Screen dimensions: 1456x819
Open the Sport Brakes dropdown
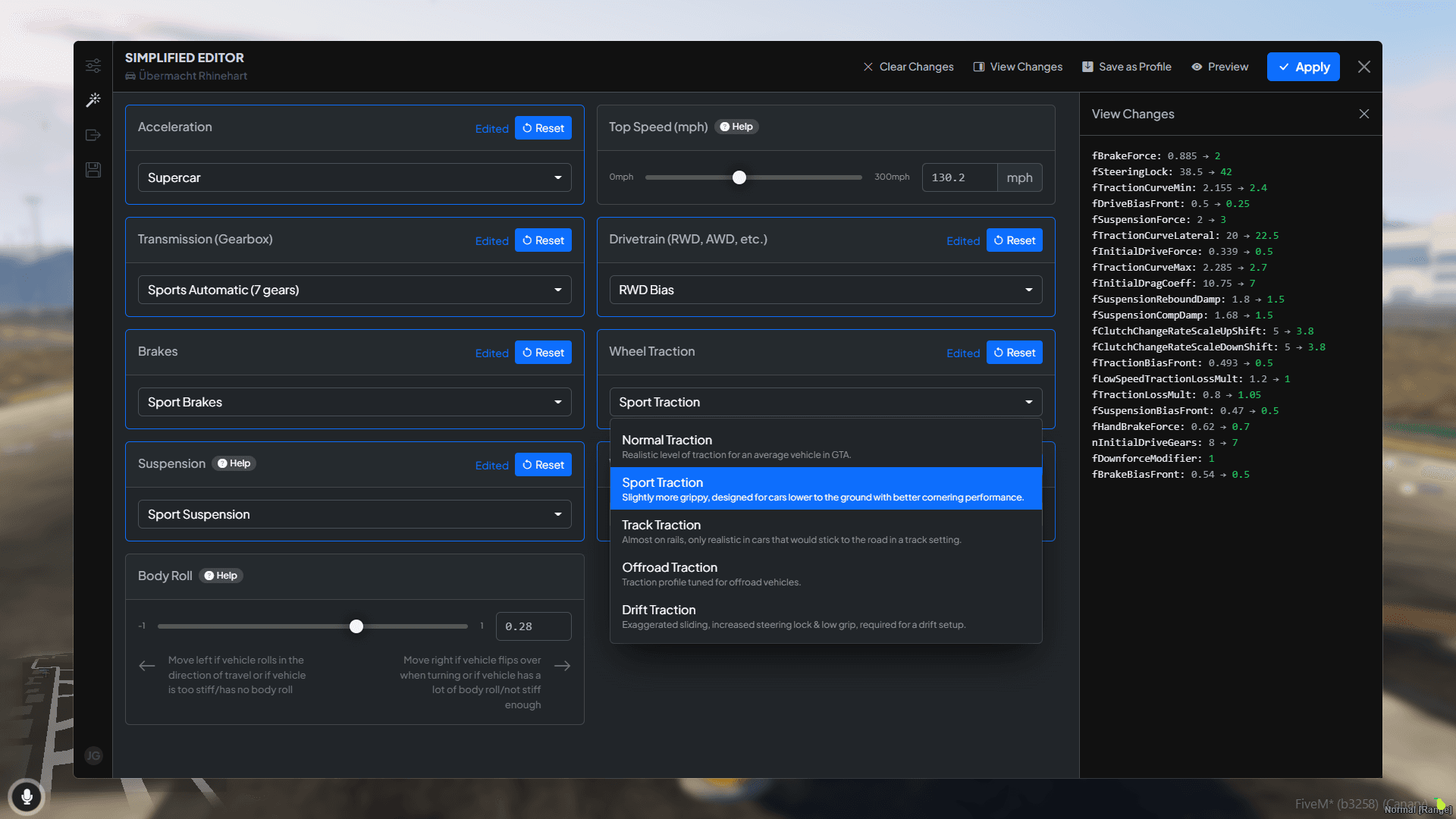click(354, 401)
